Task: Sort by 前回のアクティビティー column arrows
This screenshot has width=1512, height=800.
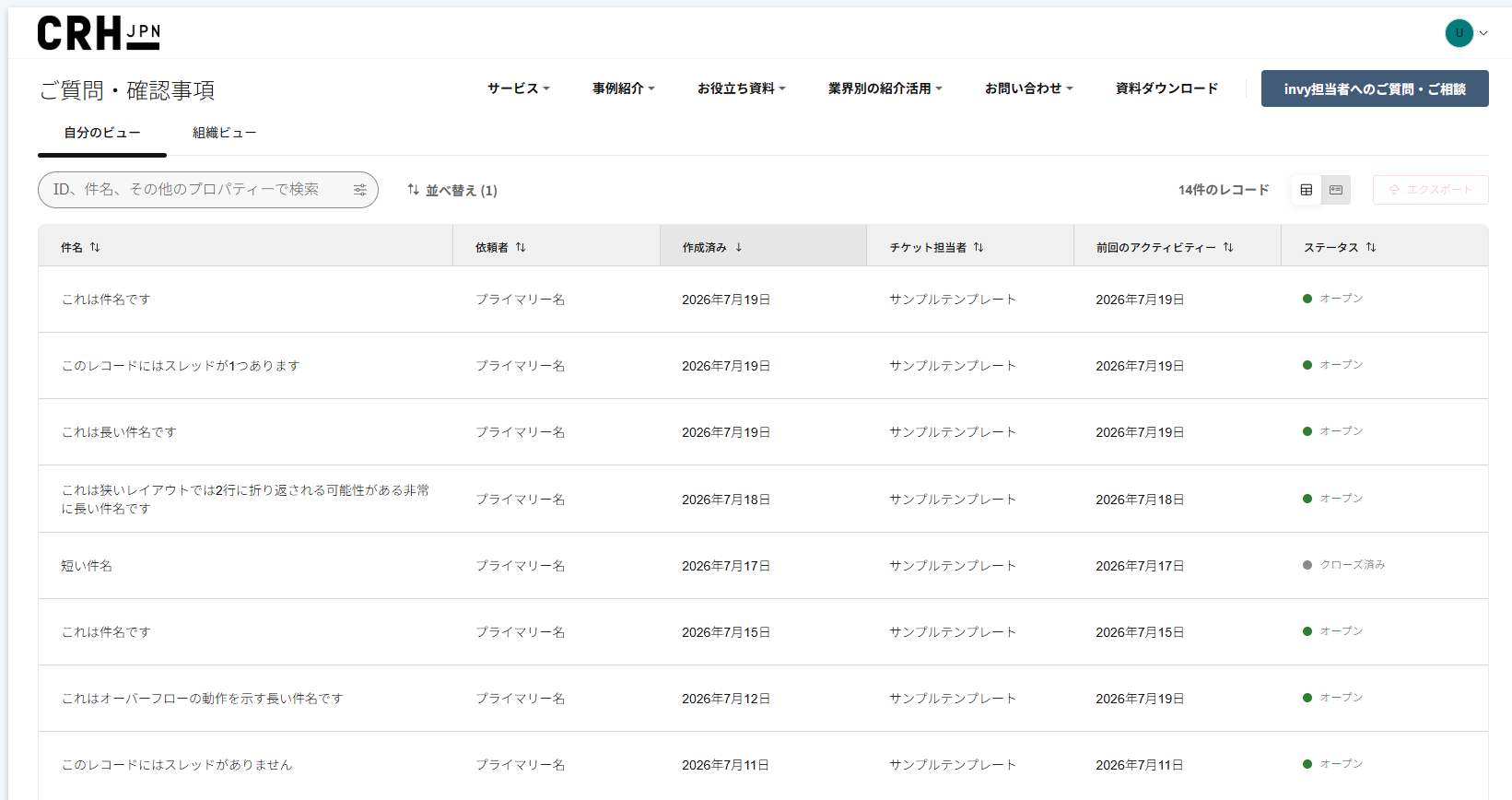Action: [x=1228, y=247]
